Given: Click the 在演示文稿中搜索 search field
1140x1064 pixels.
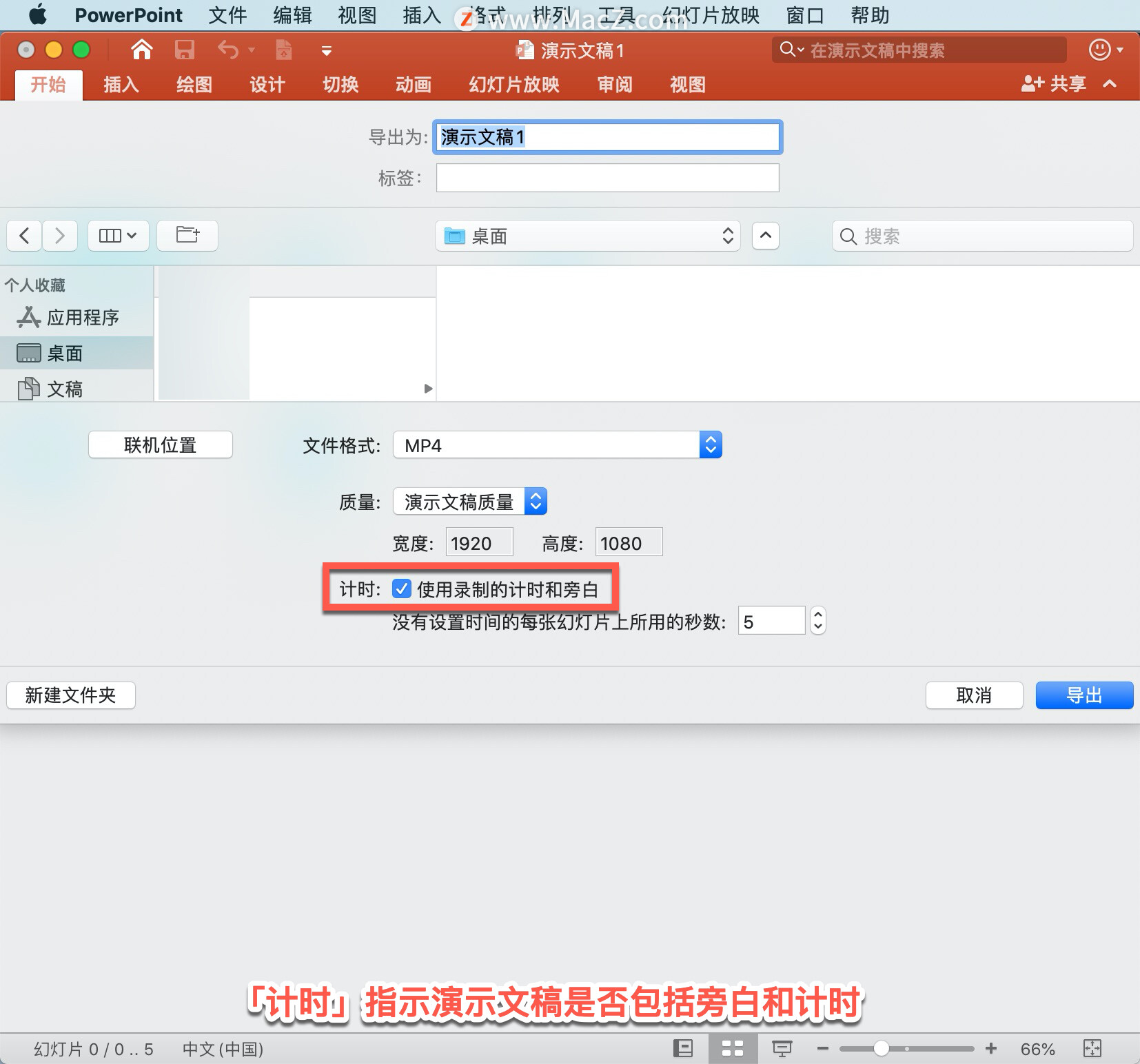Looking at the screenshot, I should tap(919, 50).
